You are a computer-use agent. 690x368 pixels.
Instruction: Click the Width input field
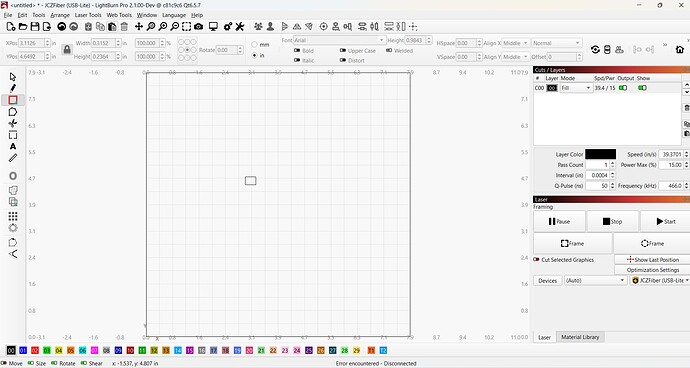(103, 43)
